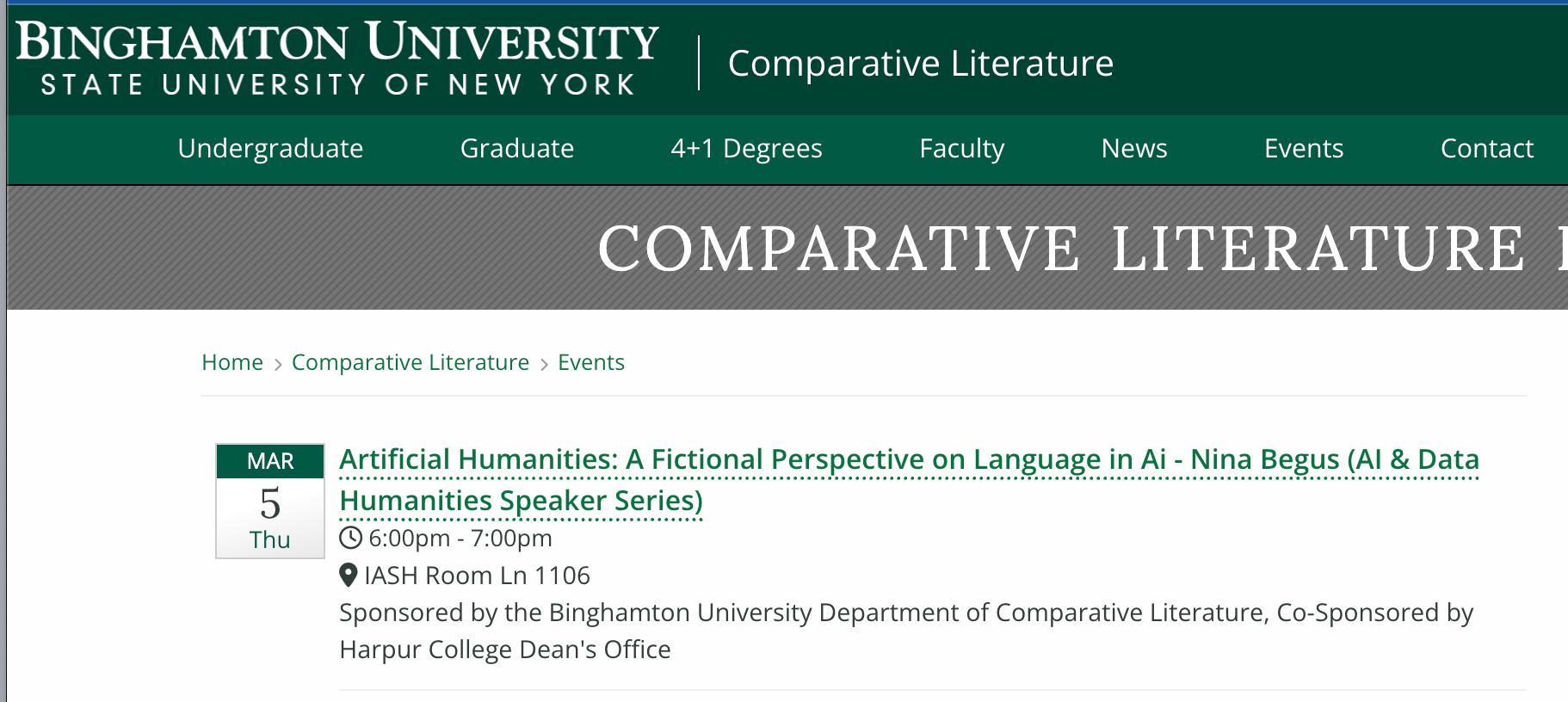
Task: Open the Graduate menu item
Action: click(x=517, y=149)
